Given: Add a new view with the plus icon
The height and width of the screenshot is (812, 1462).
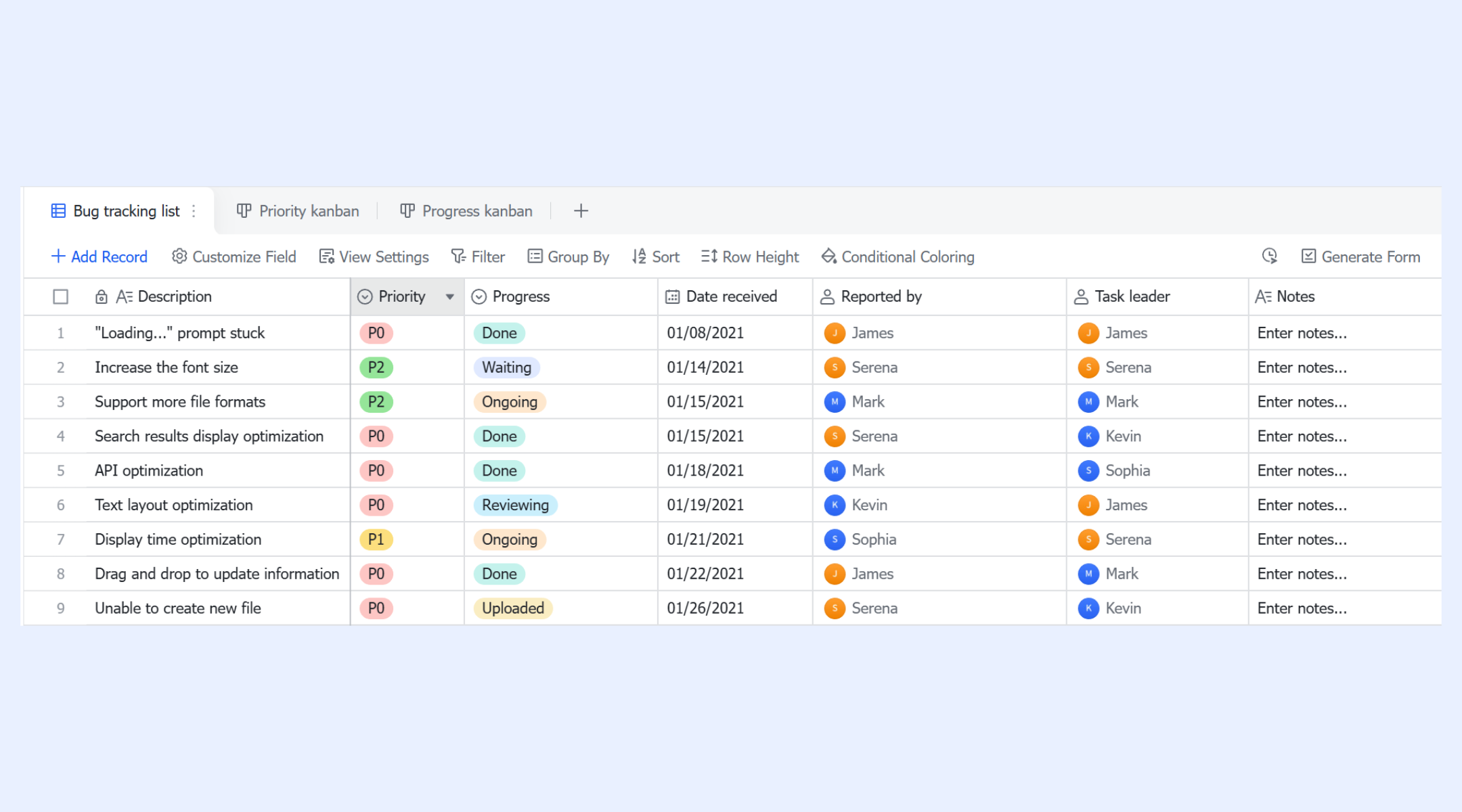Looking at the screenshot, I should (x=581, y=211).
